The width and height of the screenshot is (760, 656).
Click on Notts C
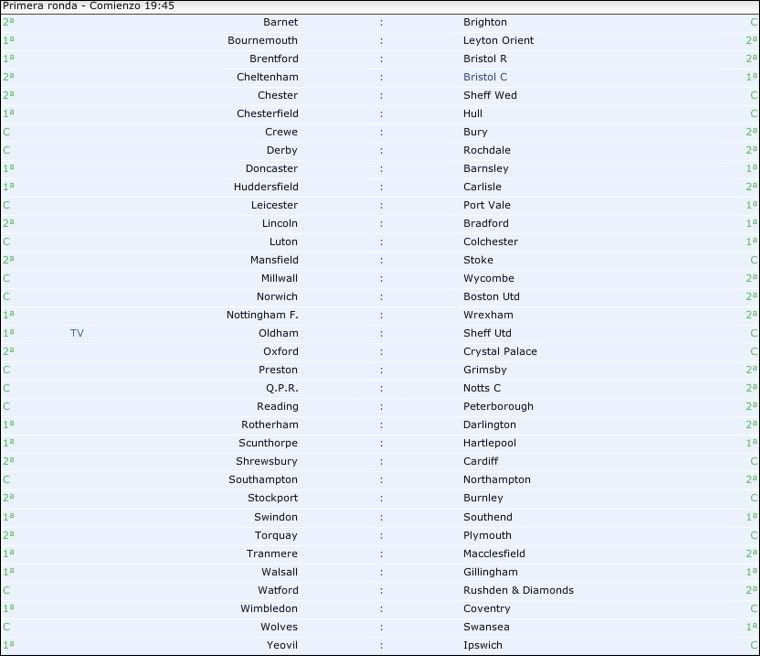[482, 388]
